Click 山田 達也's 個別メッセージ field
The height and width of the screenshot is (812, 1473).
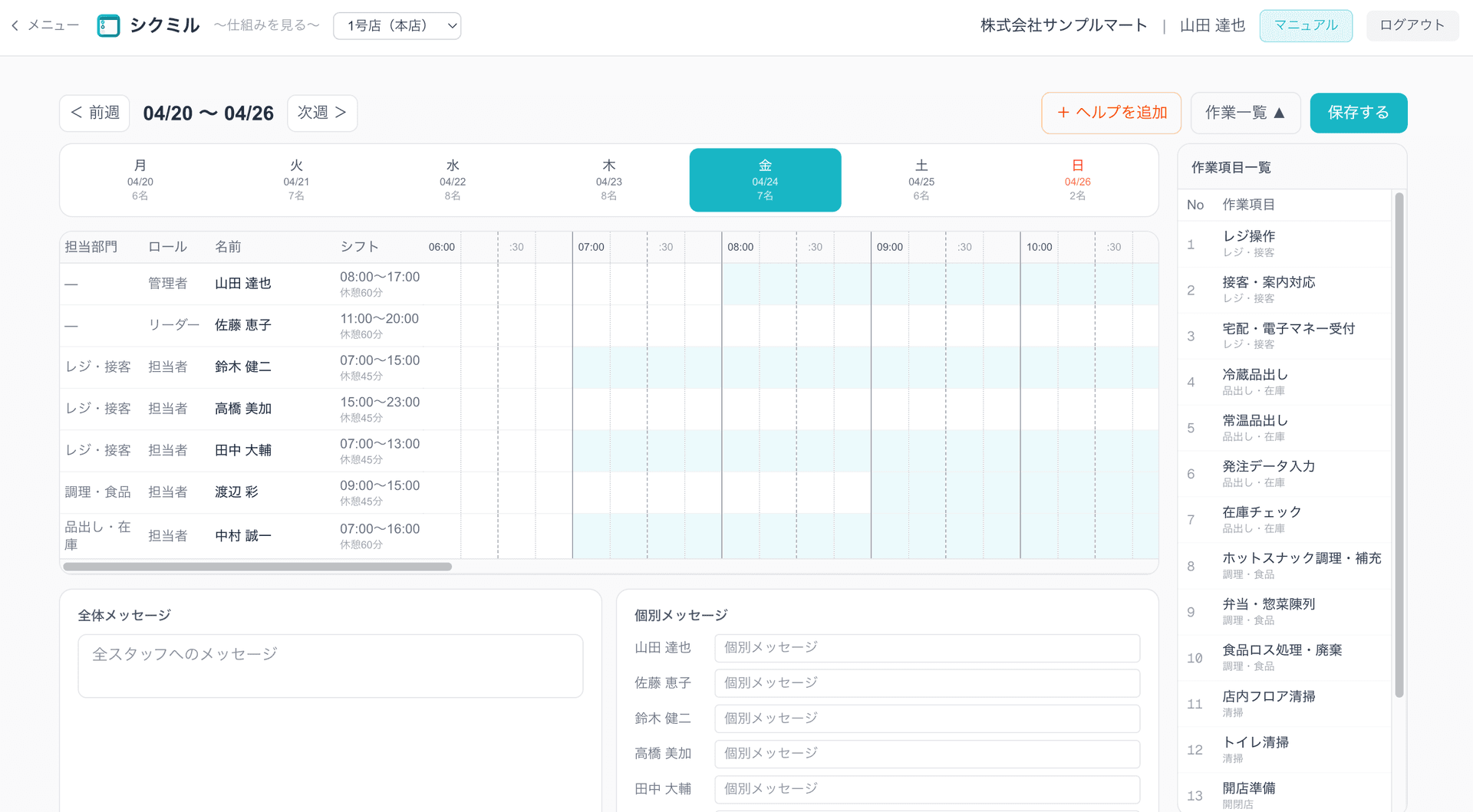927,648
